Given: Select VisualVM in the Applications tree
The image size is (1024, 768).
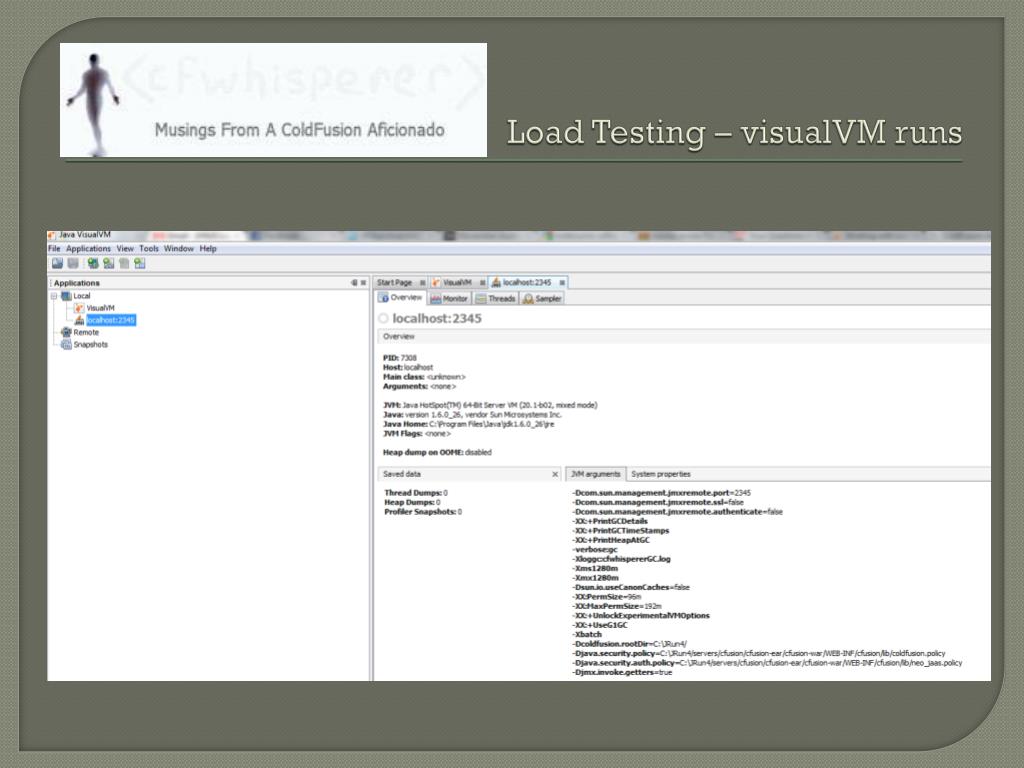Looking at the screenshot, I should click(x=100, y=308).
